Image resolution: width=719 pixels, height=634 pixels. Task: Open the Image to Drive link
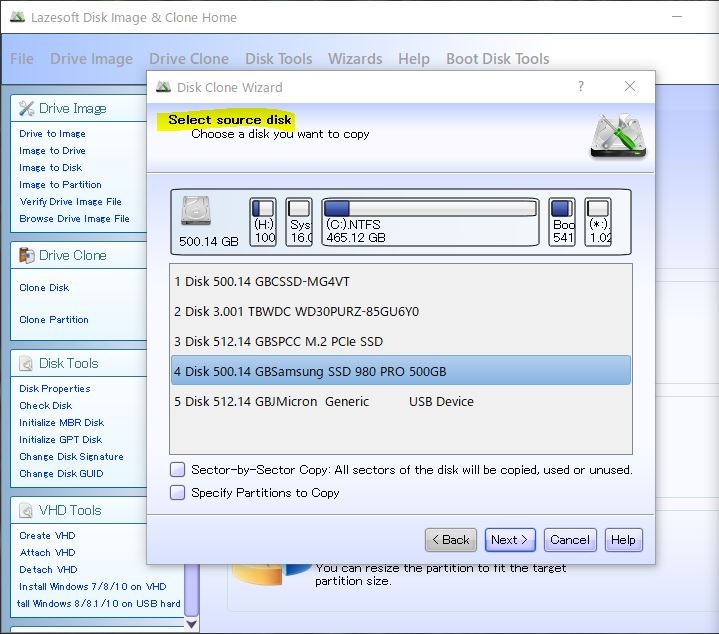(52, 150)
